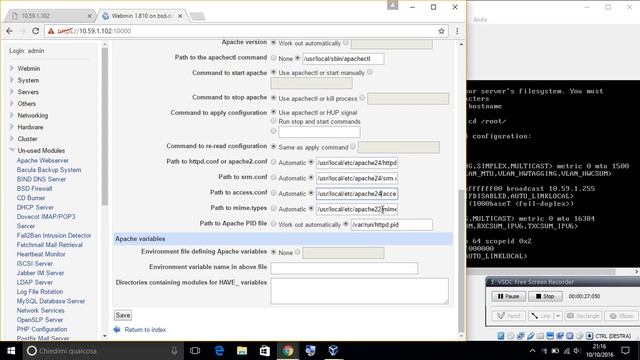The width and height of the screenshot is (640, 360).
Task: Open the MySQL Database Server module
Action: [x=51, y=301]
